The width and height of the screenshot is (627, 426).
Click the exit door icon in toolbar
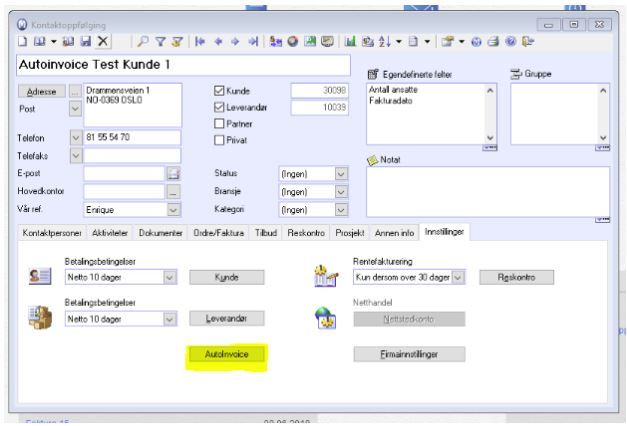(528, 41)
